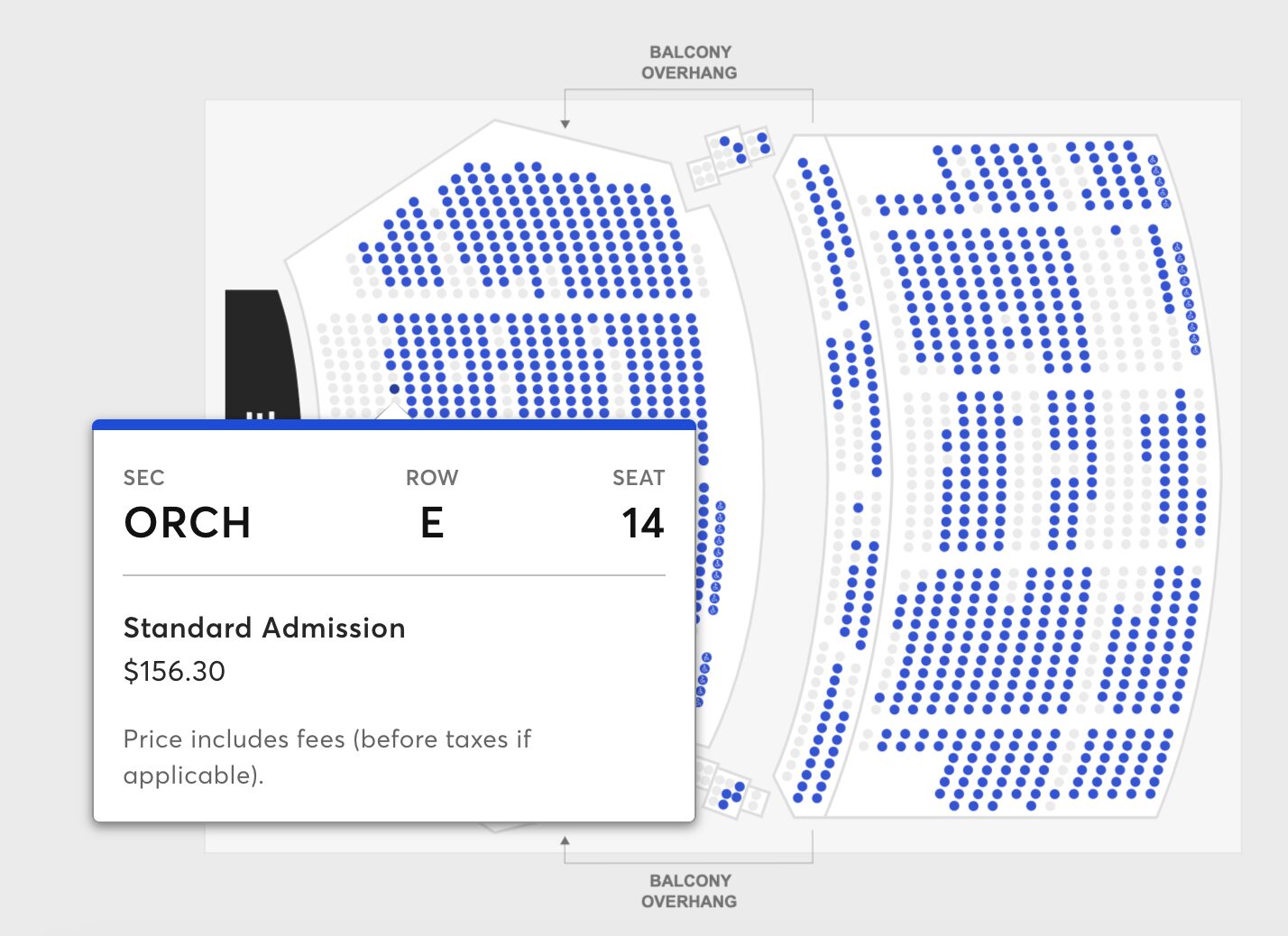
Task: Pick isolated blue seat between middle balcony columns
Action: 1017,420
